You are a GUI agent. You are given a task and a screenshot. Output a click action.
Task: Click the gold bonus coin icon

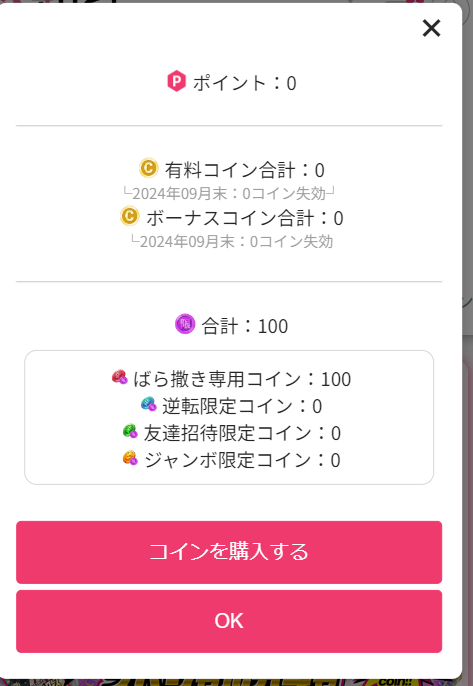(130, 216)
